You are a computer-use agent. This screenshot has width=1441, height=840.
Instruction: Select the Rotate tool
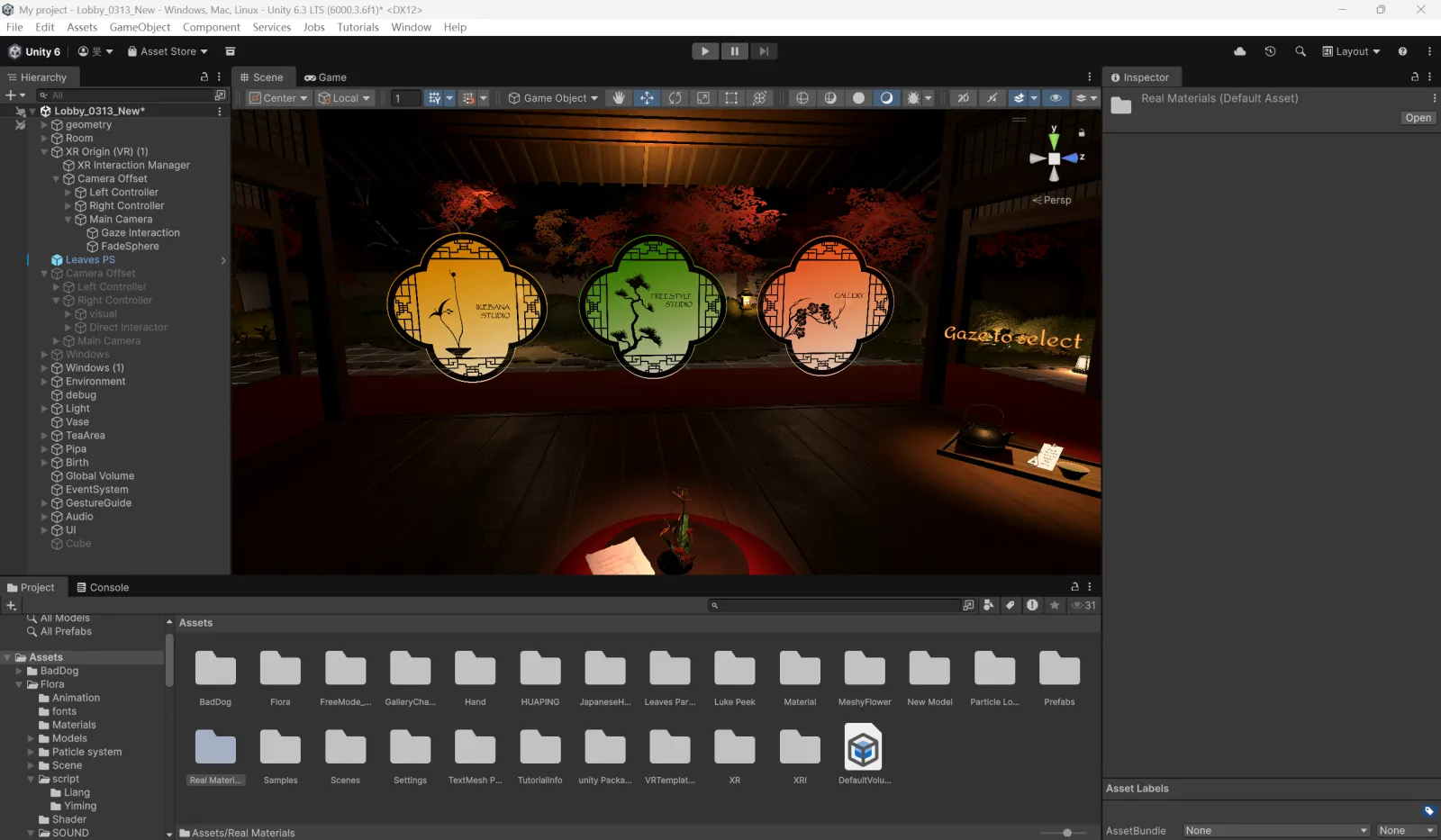(675, 98)
